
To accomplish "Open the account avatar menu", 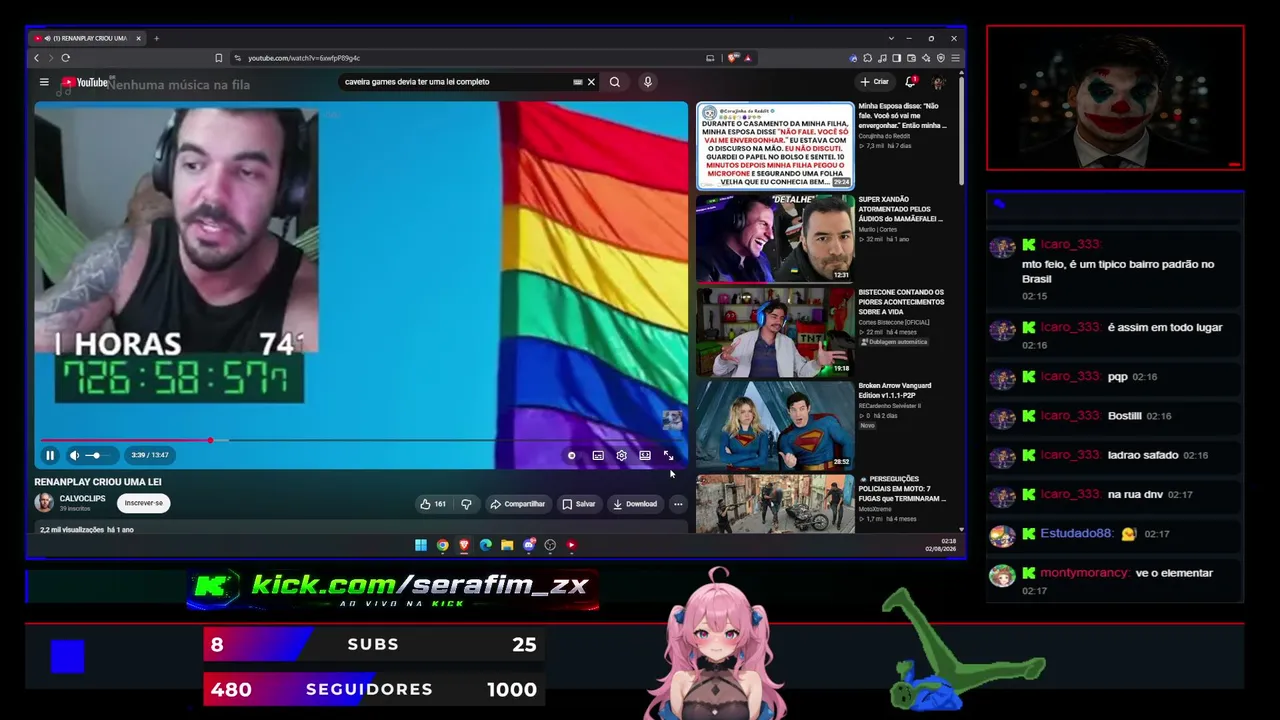I will click(x=939, y=82).
